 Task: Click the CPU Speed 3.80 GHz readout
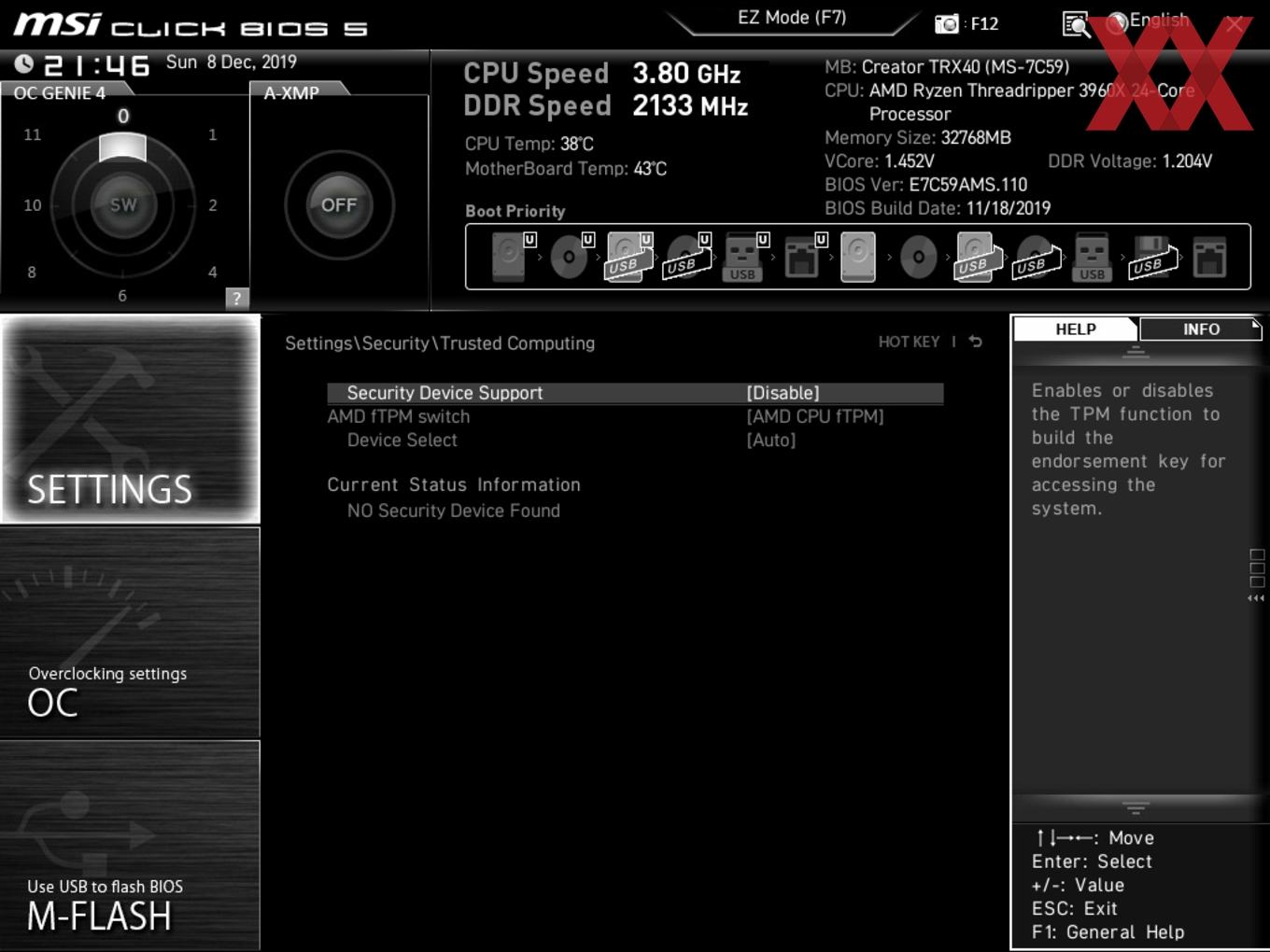[x=602, y=73]
